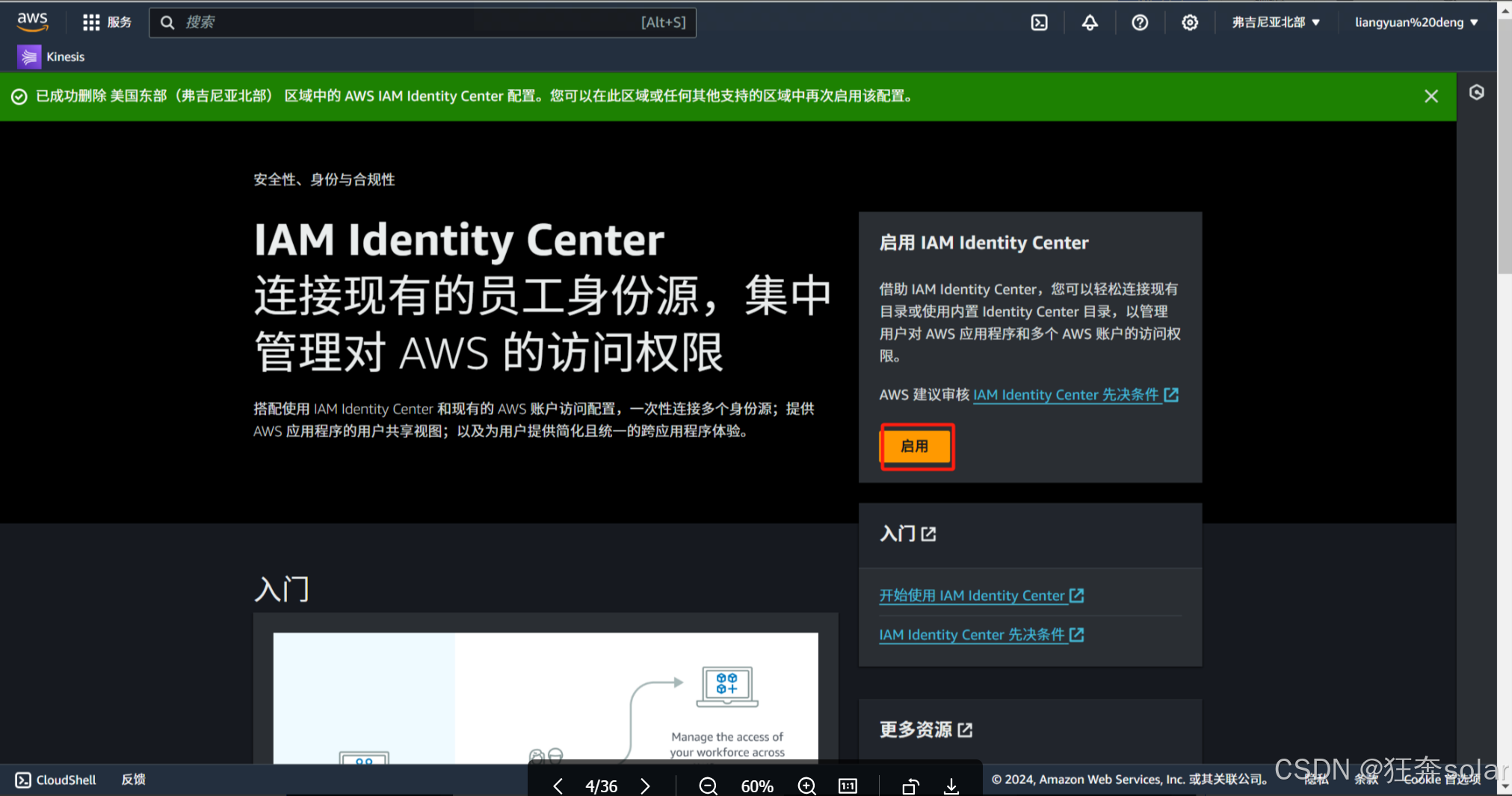Click the 60% zoom level readout

(757, 786)
